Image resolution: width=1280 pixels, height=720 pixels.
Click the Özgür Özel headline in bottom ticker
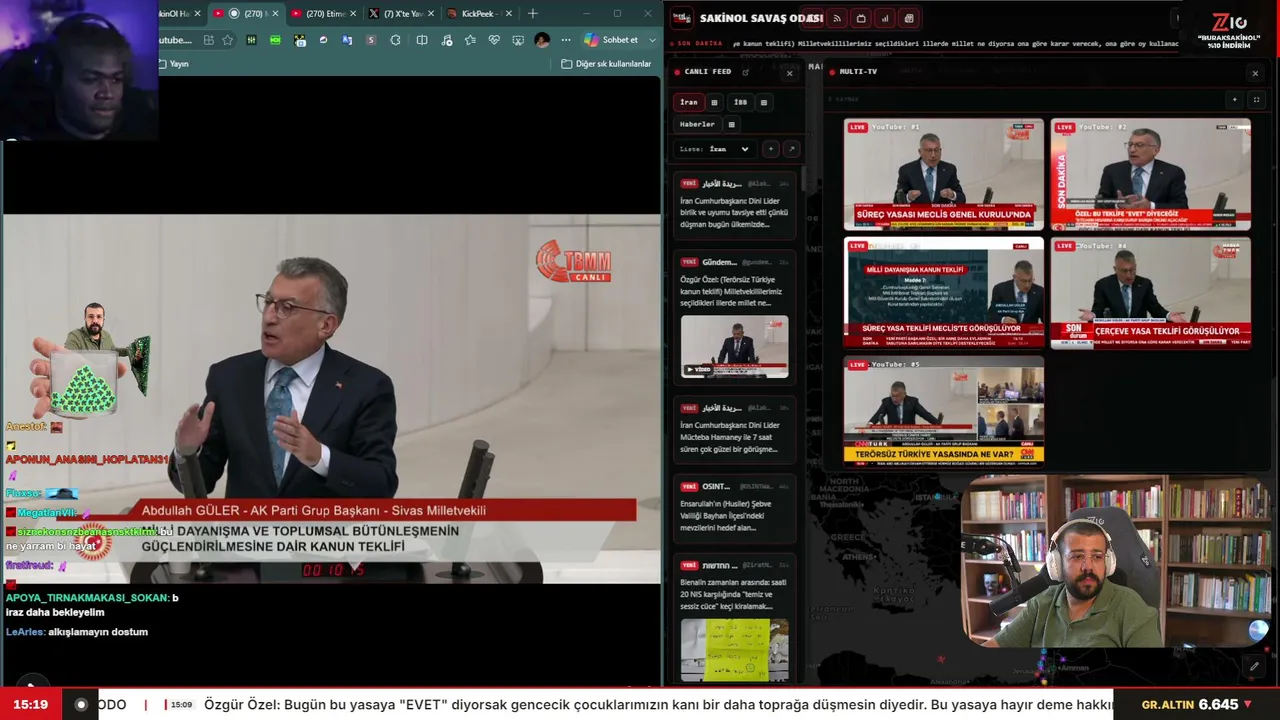(x=660, y=704)
